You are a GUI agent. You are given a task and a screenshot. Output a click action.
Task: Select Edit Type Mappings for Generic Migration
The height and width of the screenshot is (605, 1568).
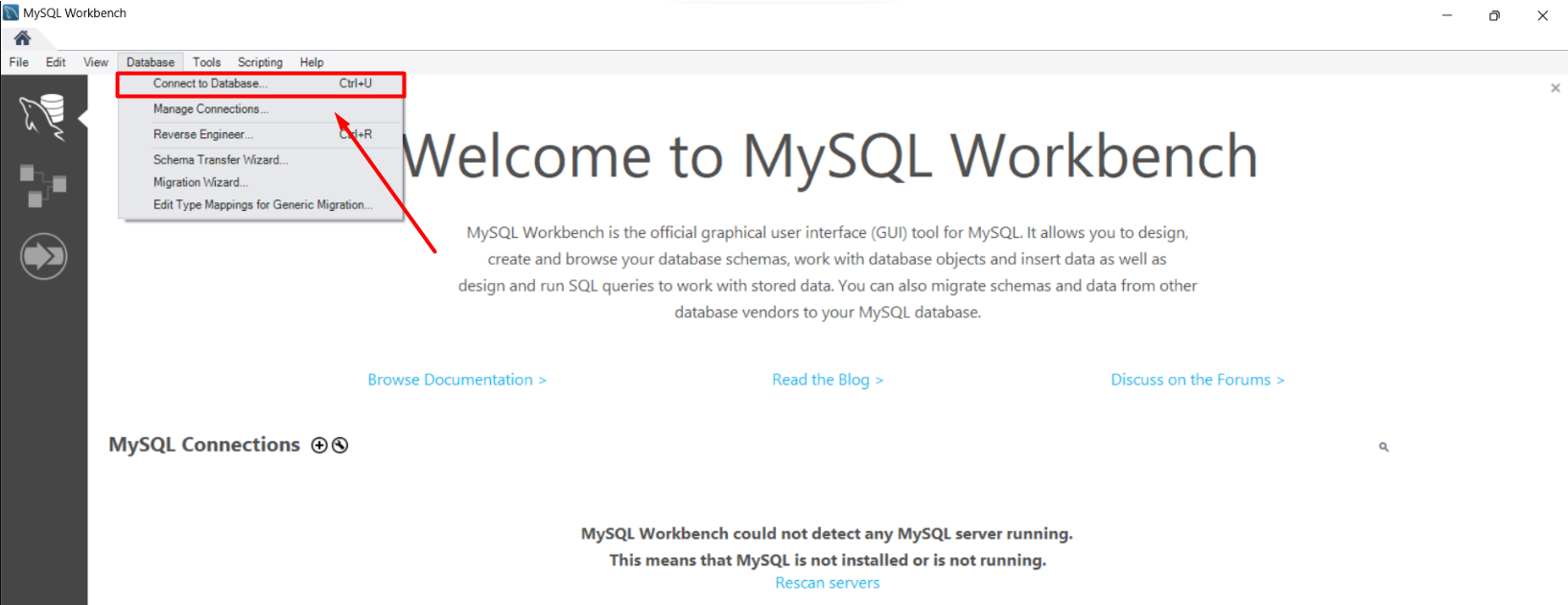tap(261, 205)
